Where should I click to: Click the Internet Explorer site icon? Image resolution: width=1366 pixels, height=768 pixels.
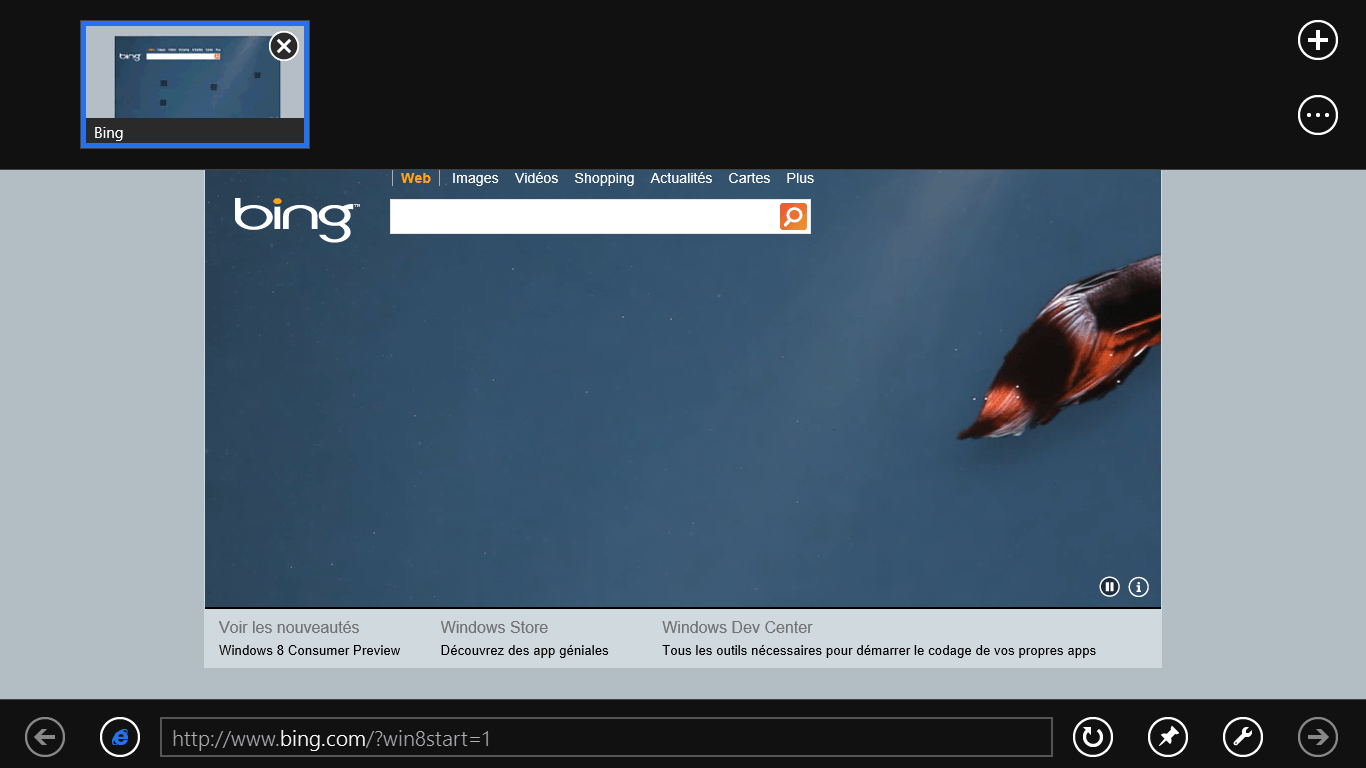coord(120,738)
